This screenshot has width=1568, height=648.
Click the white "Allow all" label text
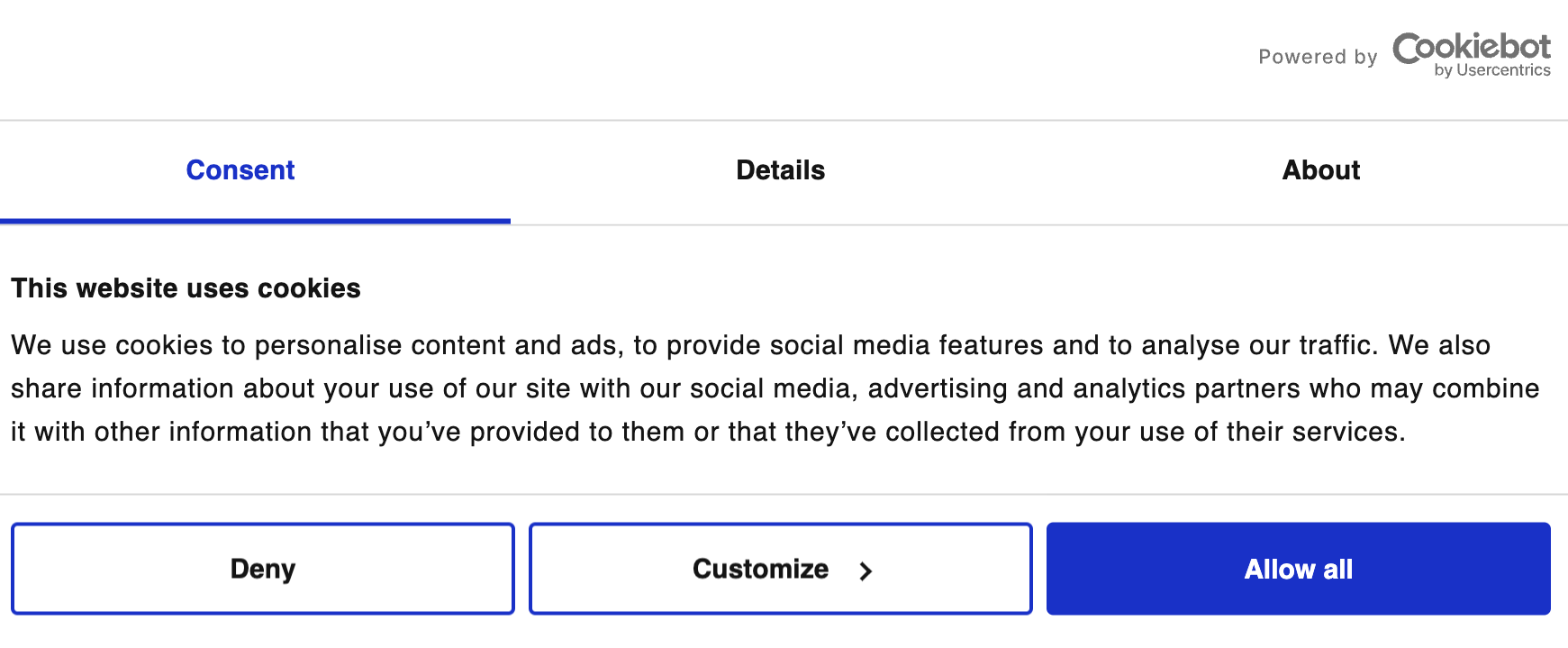[1298, 570]
